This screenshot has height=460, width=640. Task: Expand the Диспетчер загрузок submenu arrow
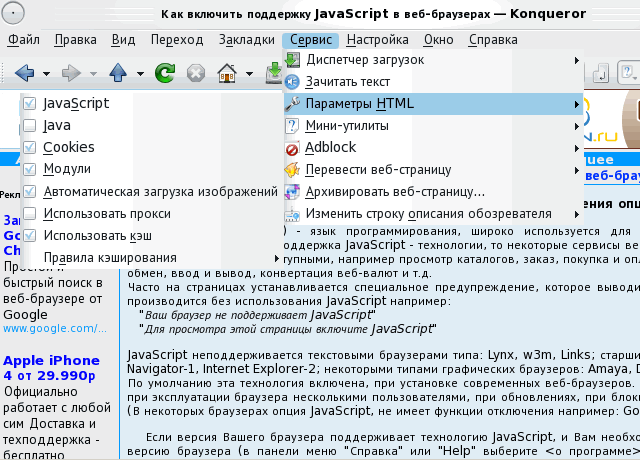(577, 60)
